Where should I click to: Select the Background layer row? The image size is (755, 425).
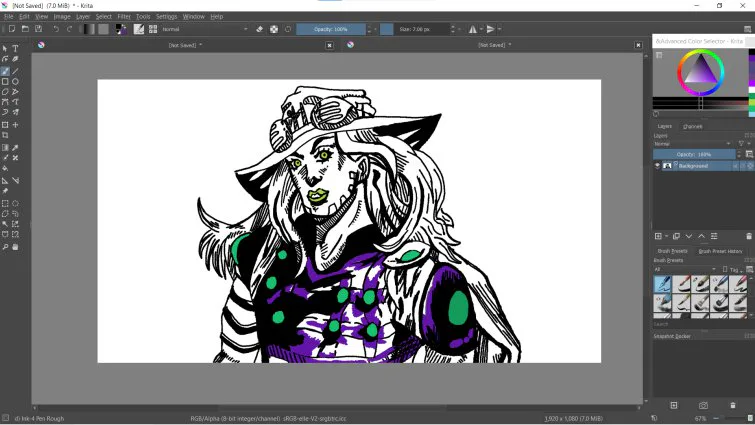tap(703, 166)
